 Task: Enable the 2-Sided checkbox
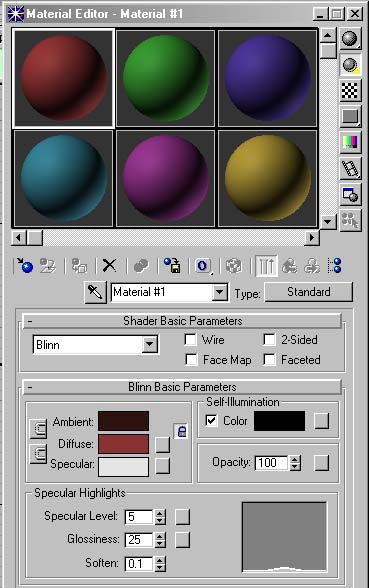(269, 340)
